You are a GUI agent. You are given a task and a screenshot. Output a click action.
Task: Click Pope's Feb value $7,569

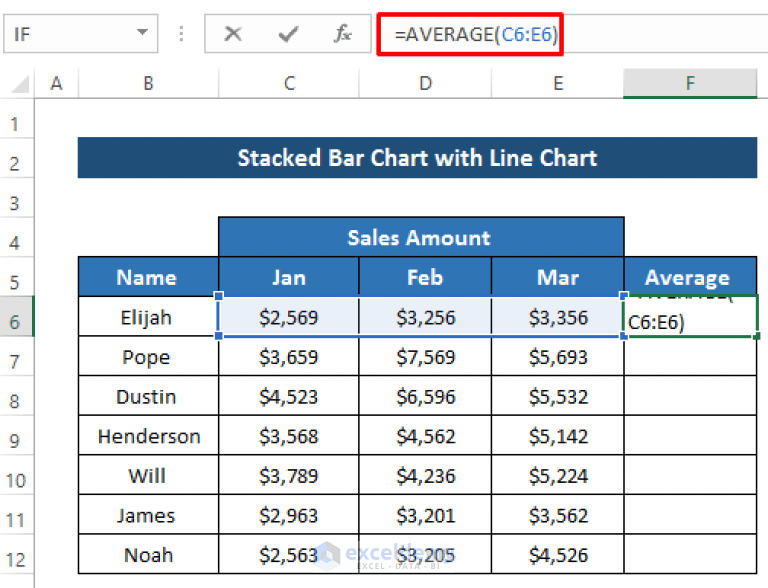pos(425,356)
